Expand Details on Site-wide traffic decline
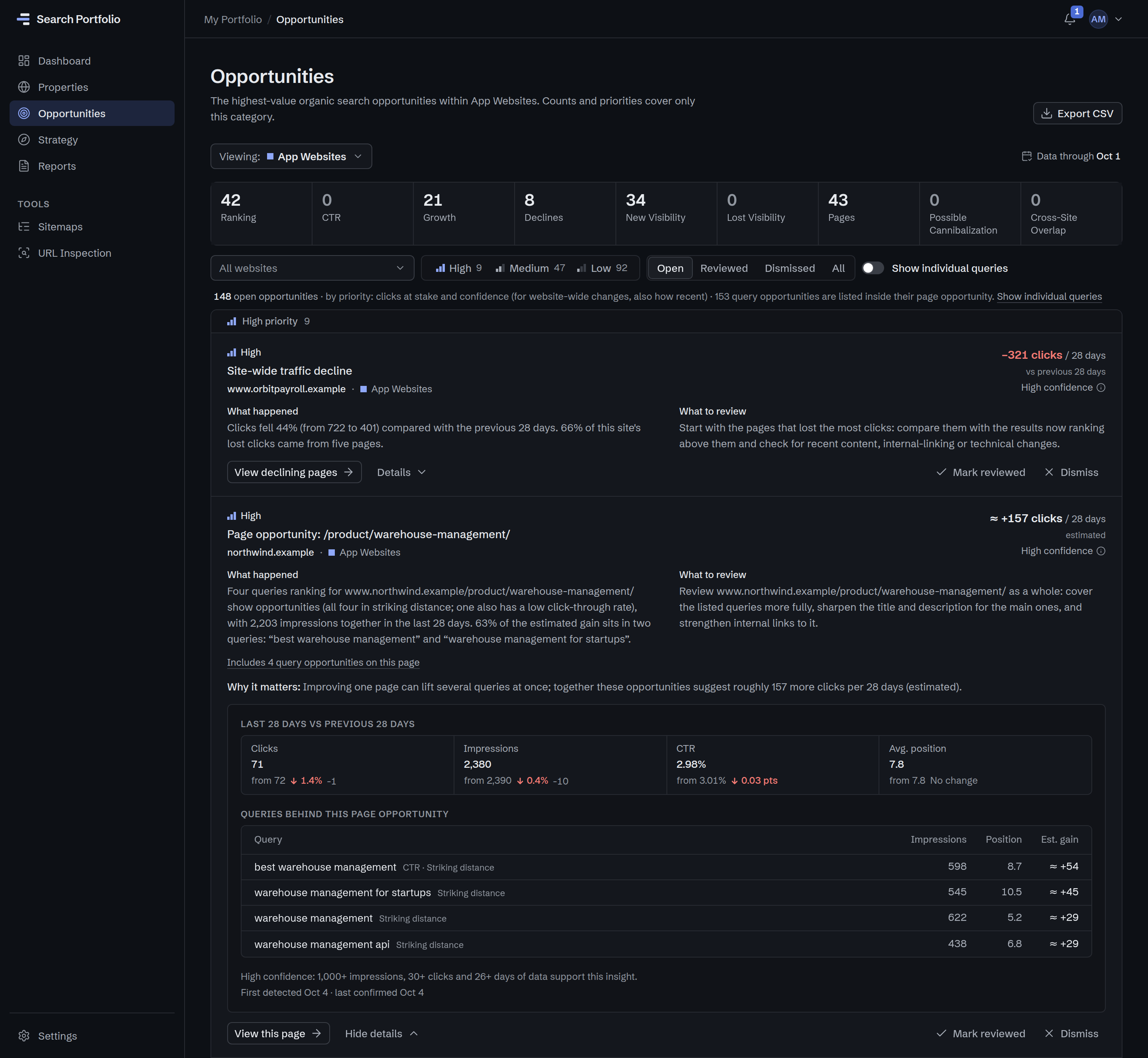Screen dimensions: 1148x1058 coord(401,472)
